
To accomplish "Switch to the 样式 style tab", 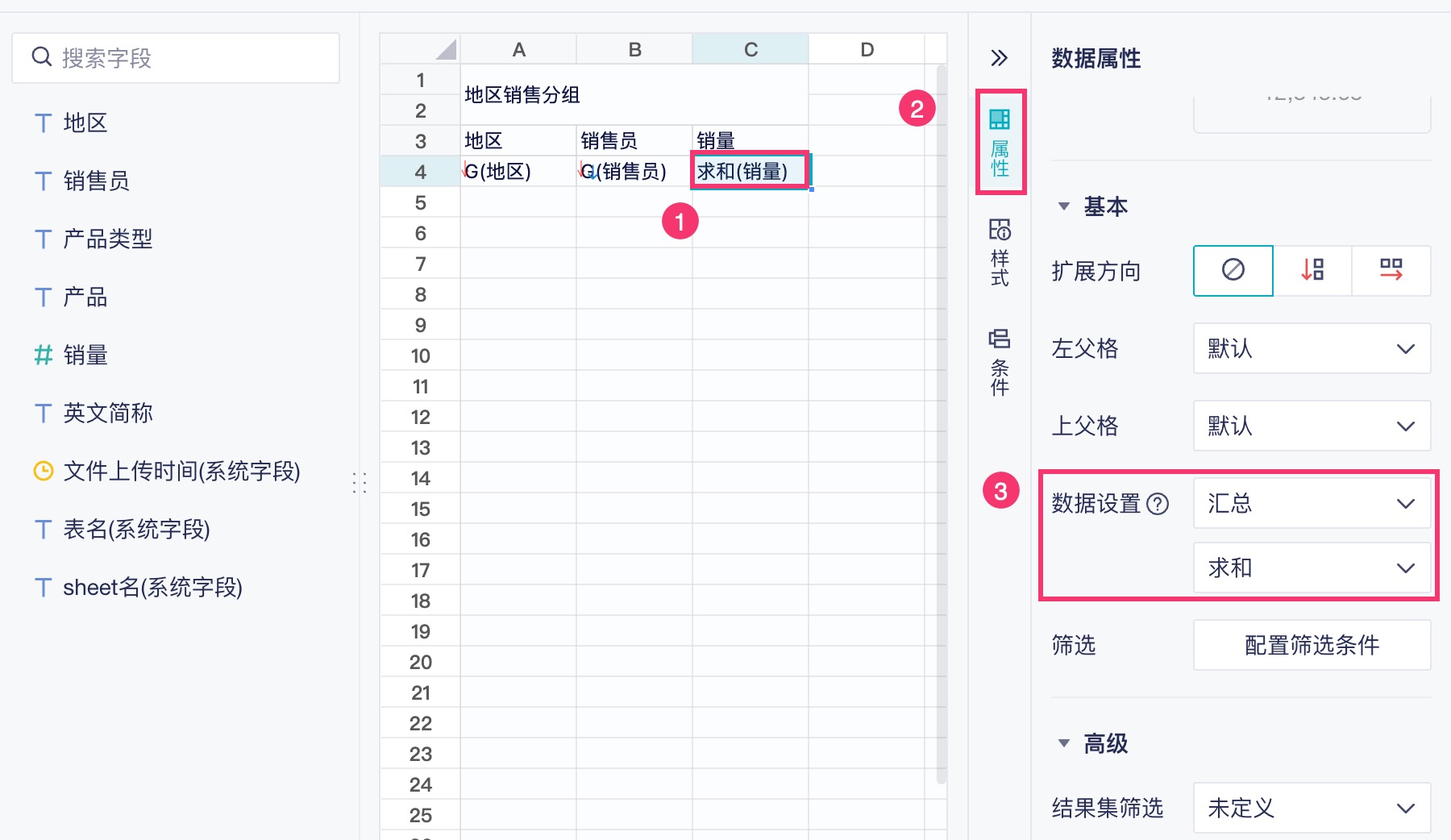I will click(1000, 252).
